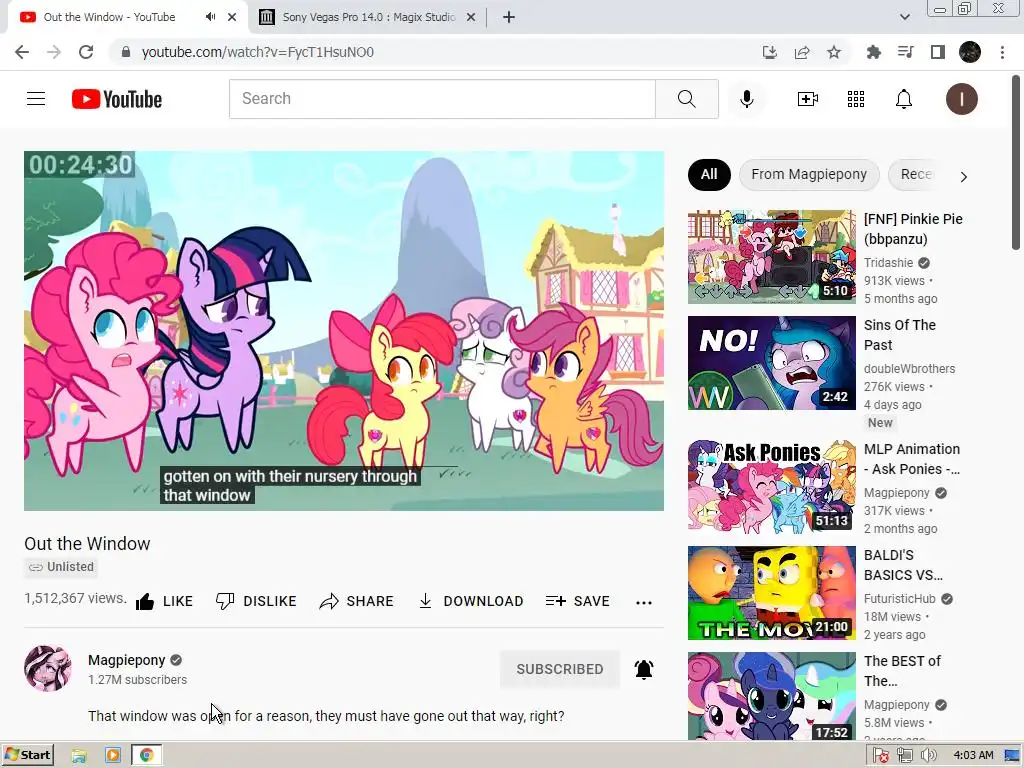Image resolution: width=1024 pixels, height=768 pixels.
Task: Open BALDI'S BASICS VS thumbnail
Action: (x=771, y=593)
